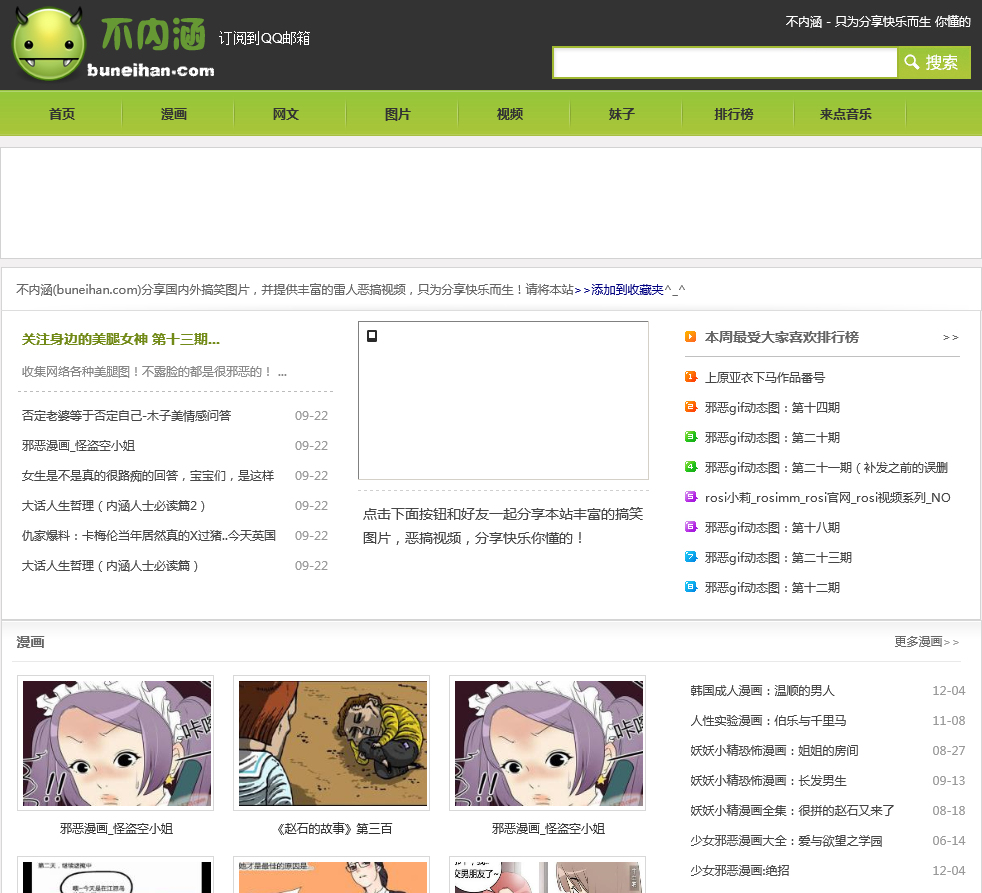The height and width of the screenshot is (893, 982).
Task: Click rank 5 badge next to rosi小莉
Action: click(691, 497)
